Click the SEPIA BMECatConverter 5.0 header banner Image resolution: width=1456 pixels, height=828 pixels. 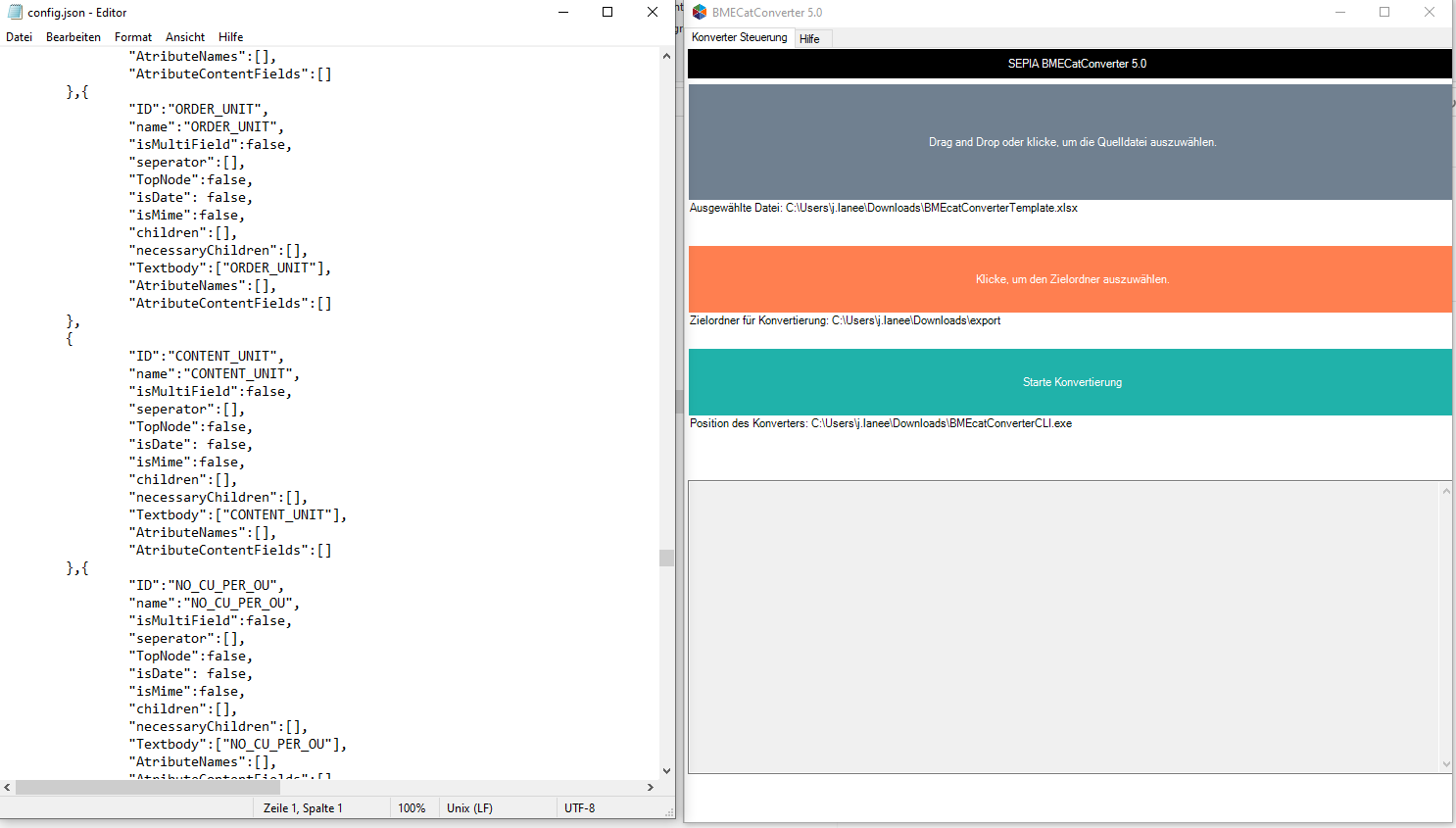(x=1070, y=64)
